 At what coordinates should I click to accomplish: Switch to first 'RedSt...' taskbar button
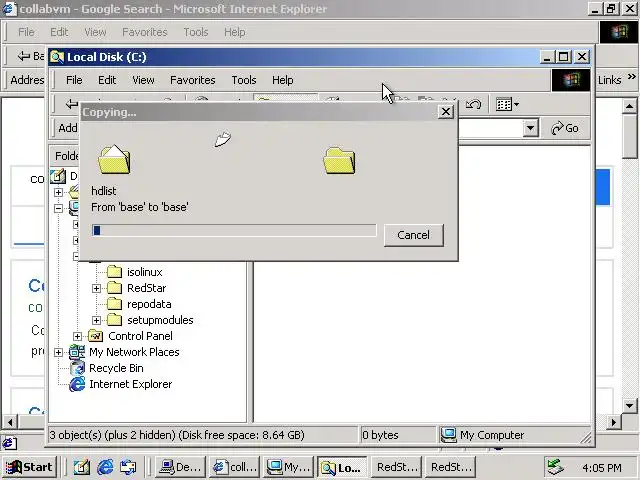(396, 467)
